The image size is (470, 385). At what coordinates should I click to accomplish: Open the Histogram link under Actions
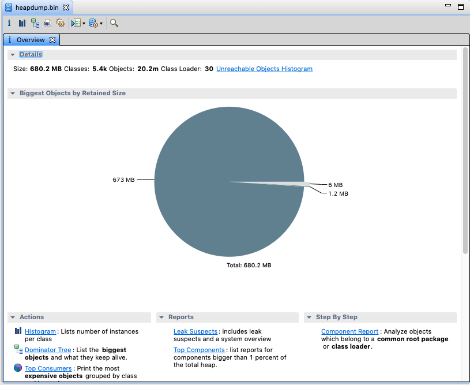point(40,331)
